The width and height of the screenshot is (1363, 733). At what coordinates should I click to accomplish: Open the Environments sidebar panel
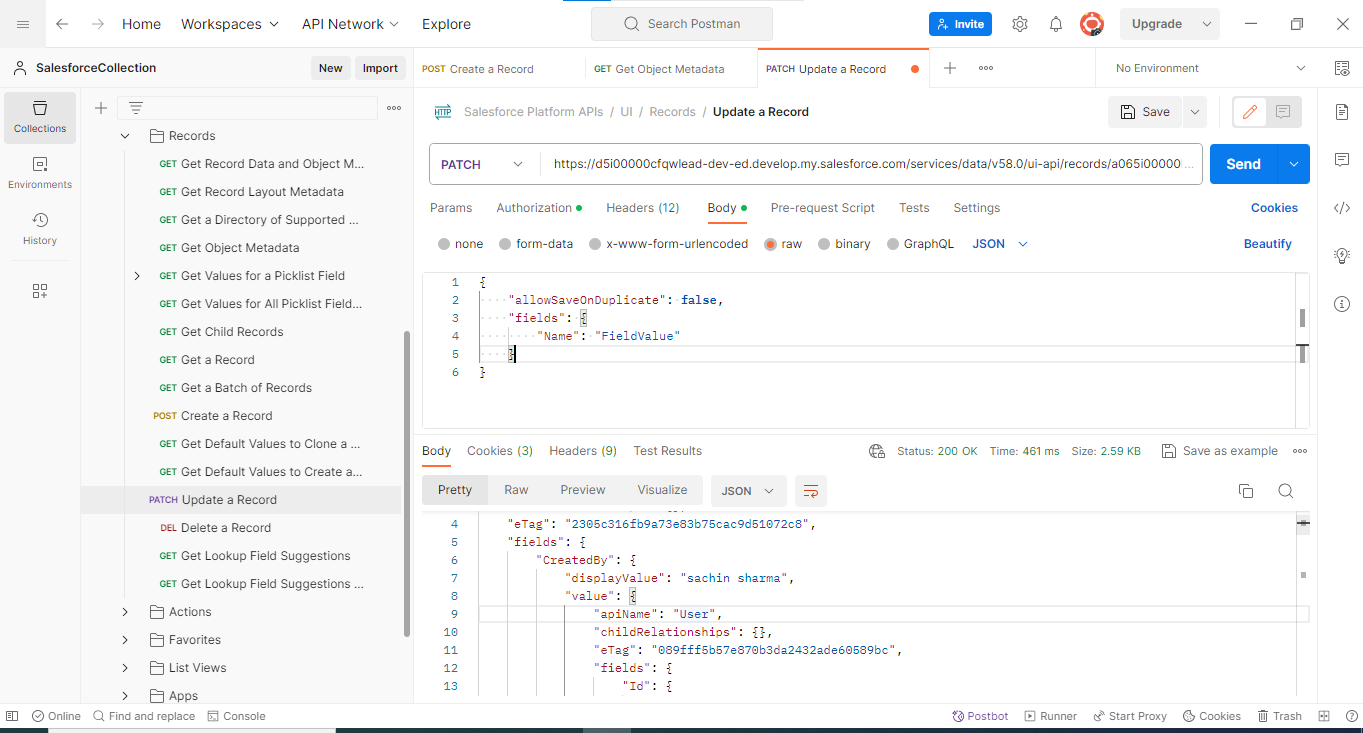click(x=40, y=172)
